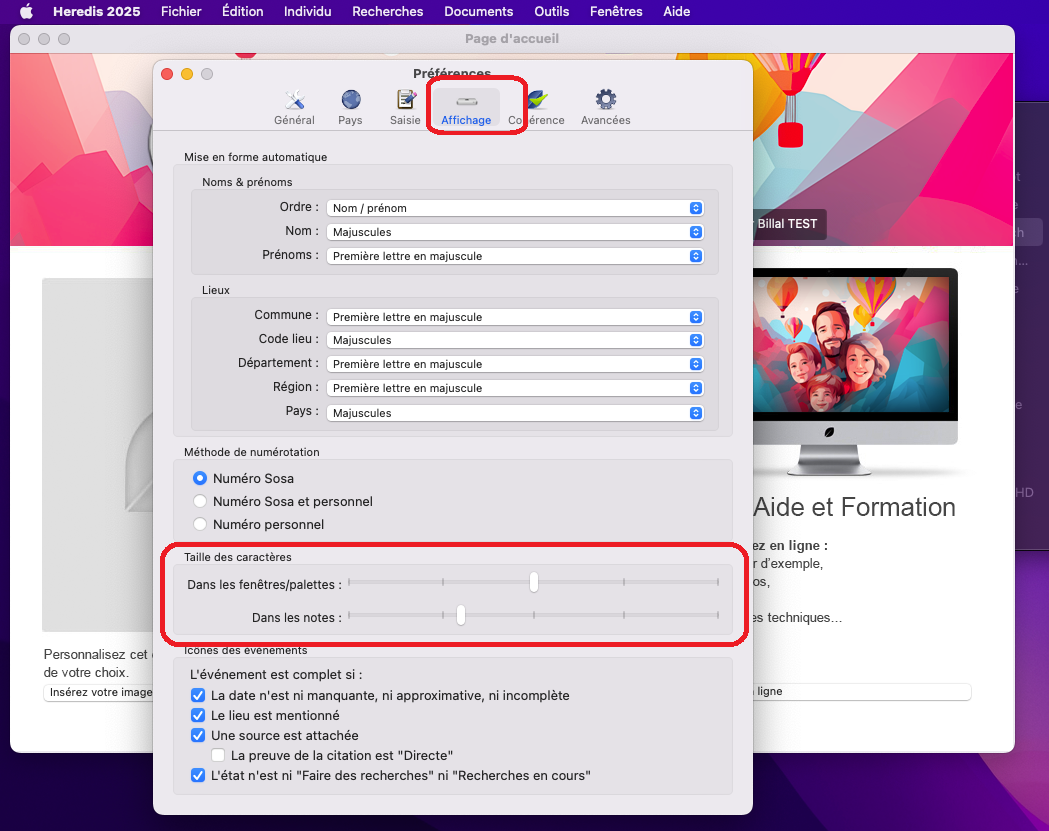Open the Recherches menu
Viewport: 1049px width, 831px height.
pyautogui.click(x=387, y=12)
